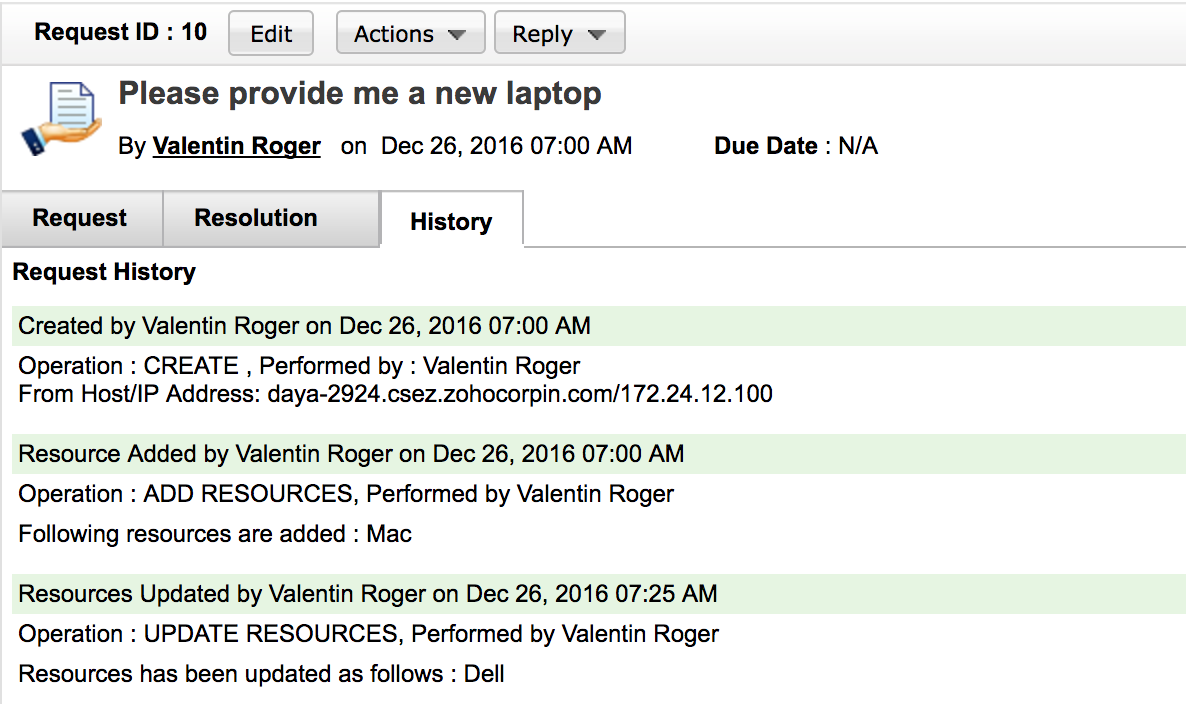1186x704 pixels.
Task: Open the Actions dropdown menu
Action: point(410,32)
